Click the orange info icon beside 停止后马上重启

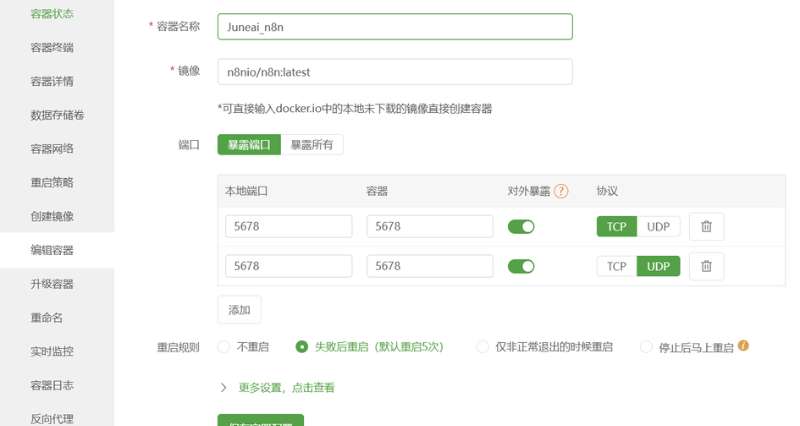click(x=743, y=345)
